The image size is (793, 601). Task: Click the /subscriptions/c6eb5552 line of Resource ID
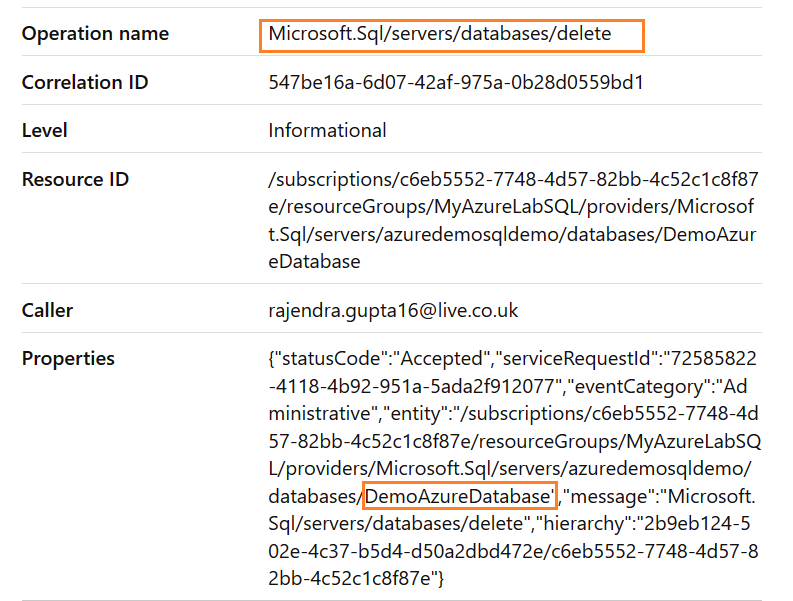click(x=513, y=180)
